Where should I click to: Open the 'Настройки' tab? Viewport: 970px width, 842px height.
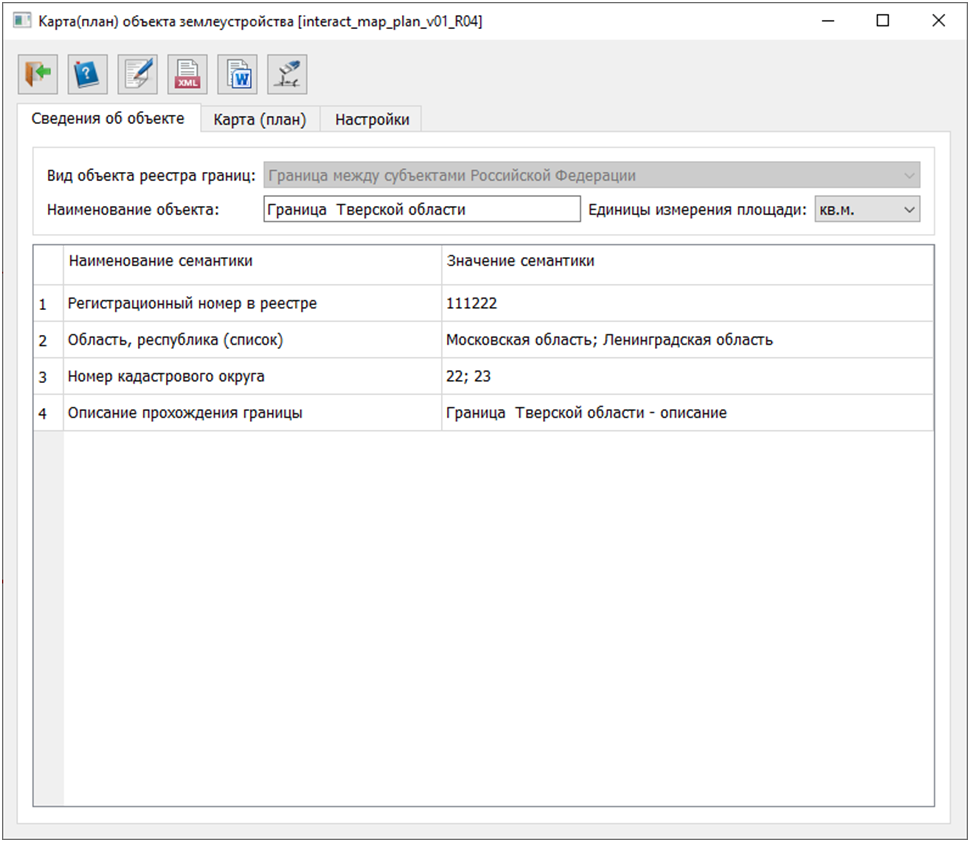tap(372, 120)
